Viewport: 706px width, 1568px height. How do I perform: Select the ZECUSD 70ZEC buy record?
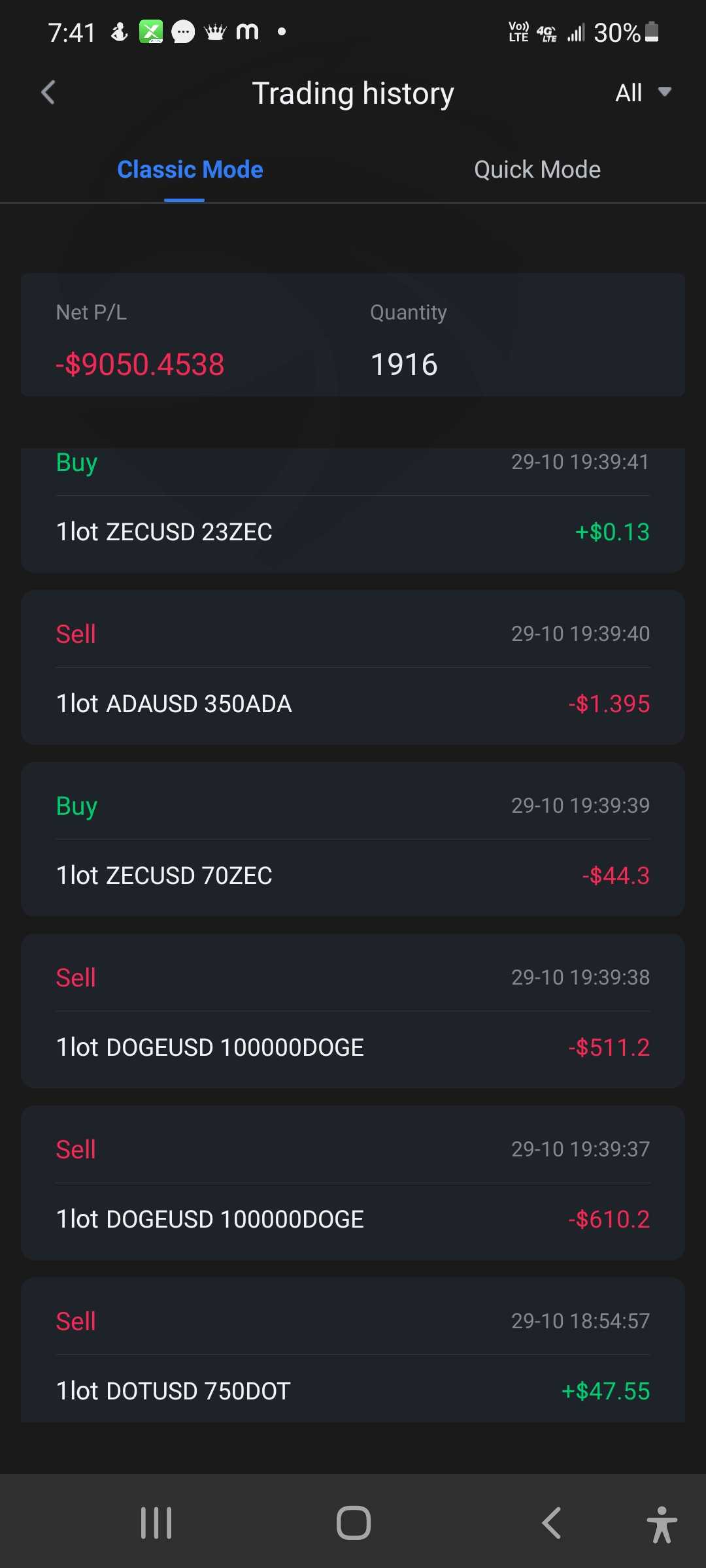[353, 840]
